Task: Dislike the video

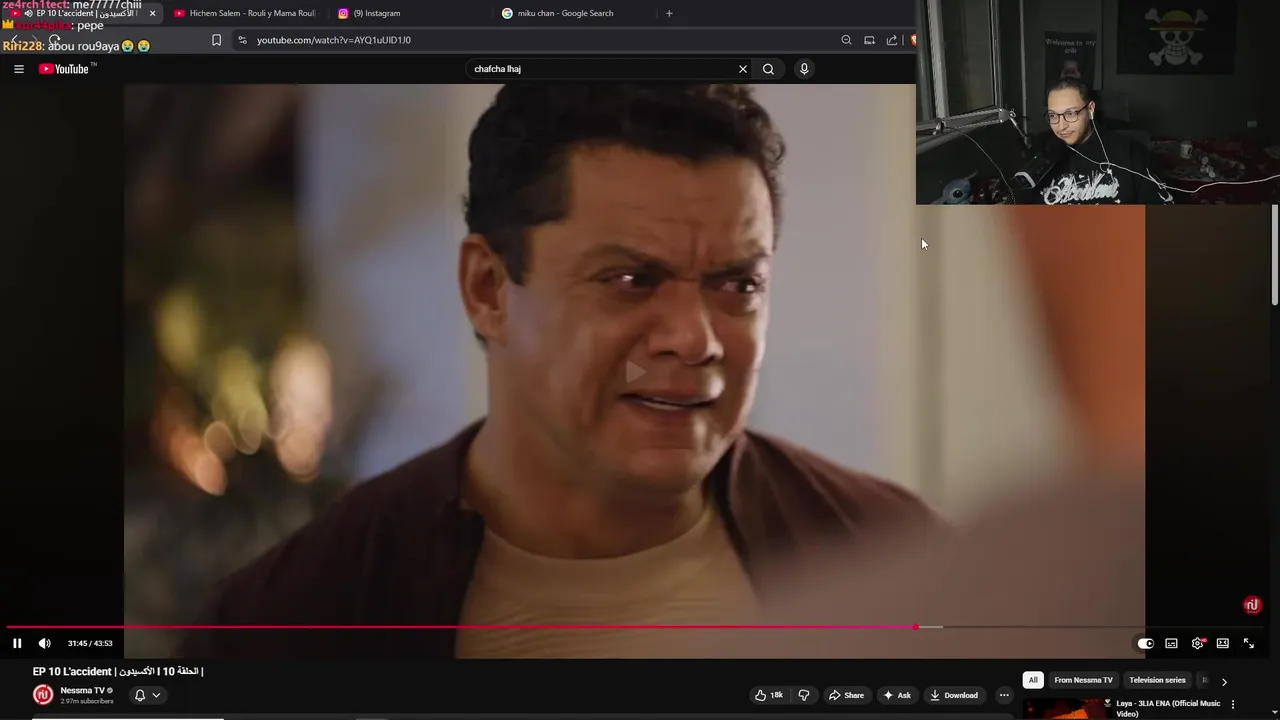Action: (x=803, y=695)
